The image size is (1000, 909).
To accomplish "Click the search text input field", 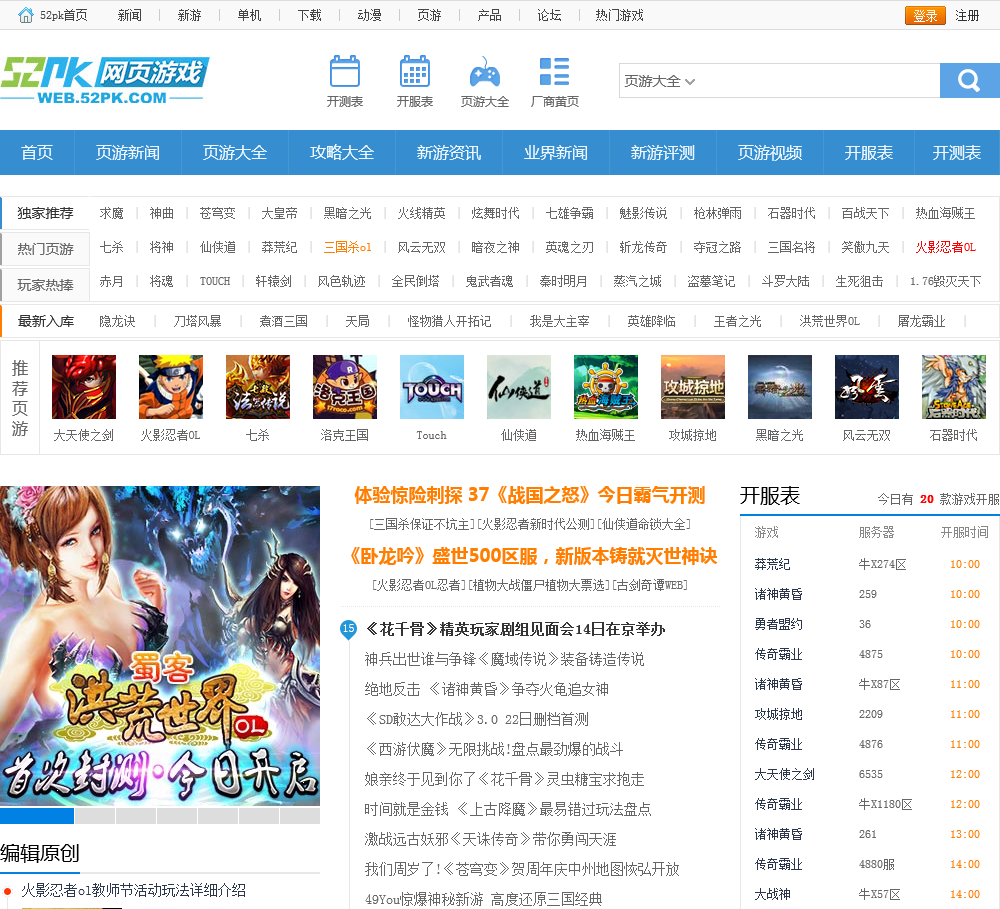I will (x=820, y=80).
